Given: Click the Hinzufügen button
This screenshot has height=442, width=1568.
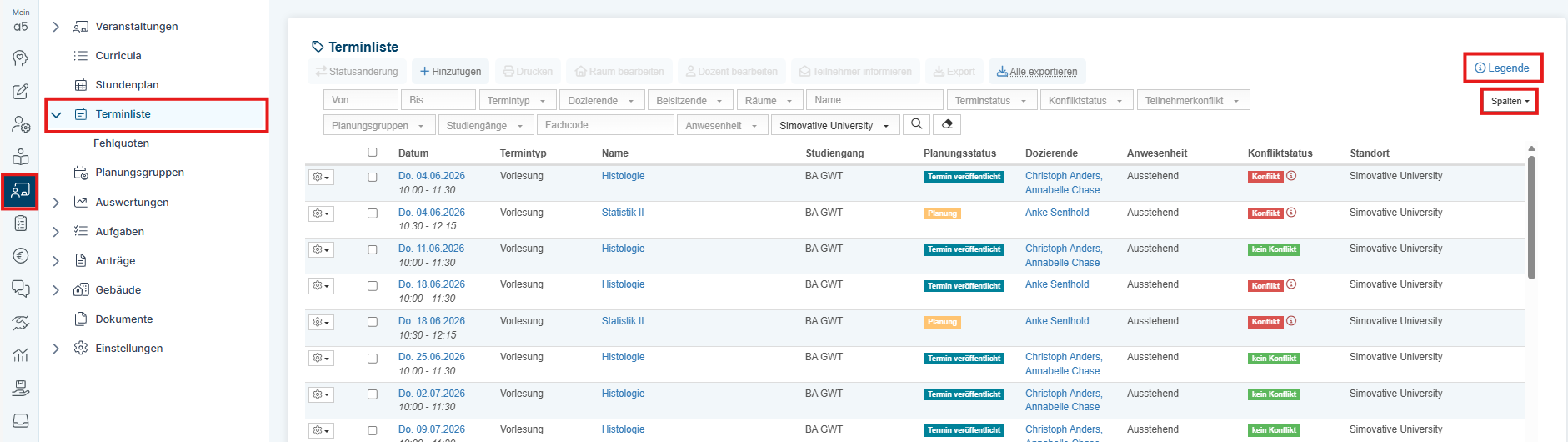Looking at the screenshot, I should (451, 72).
